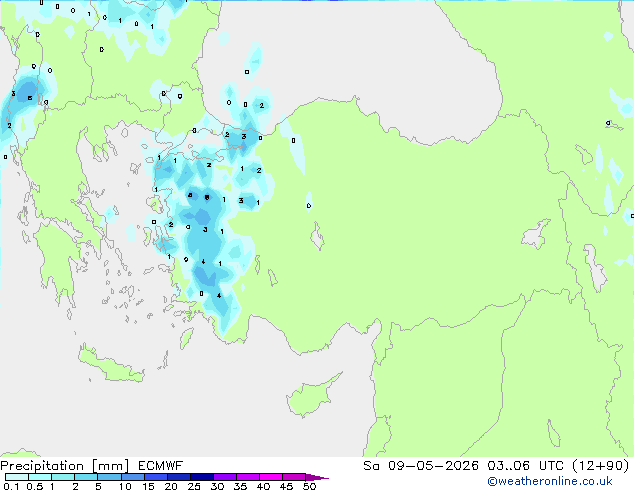Select the 10–15 mm blue legend swatch

[133, 477]
